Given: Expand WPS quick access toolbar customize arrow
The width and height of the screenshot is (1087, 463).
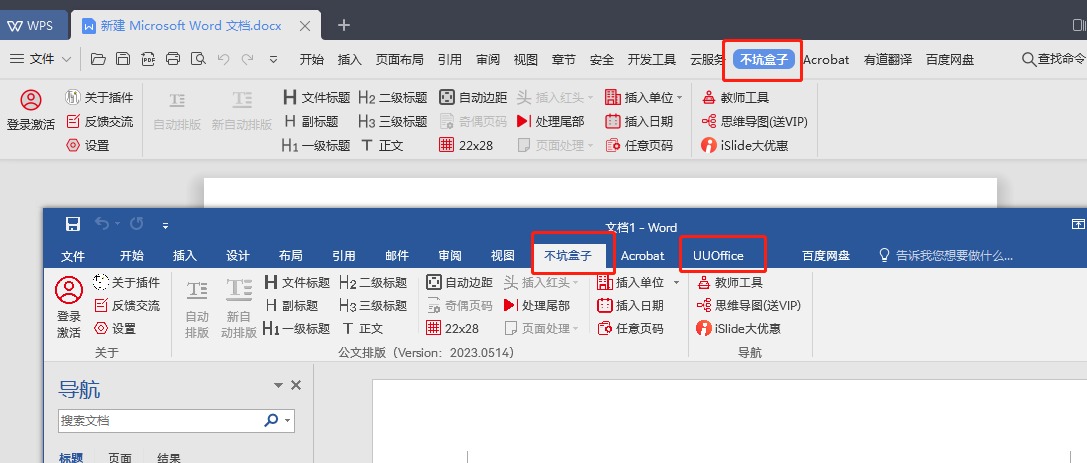Looking at the screenshot, I should [273, 60].
